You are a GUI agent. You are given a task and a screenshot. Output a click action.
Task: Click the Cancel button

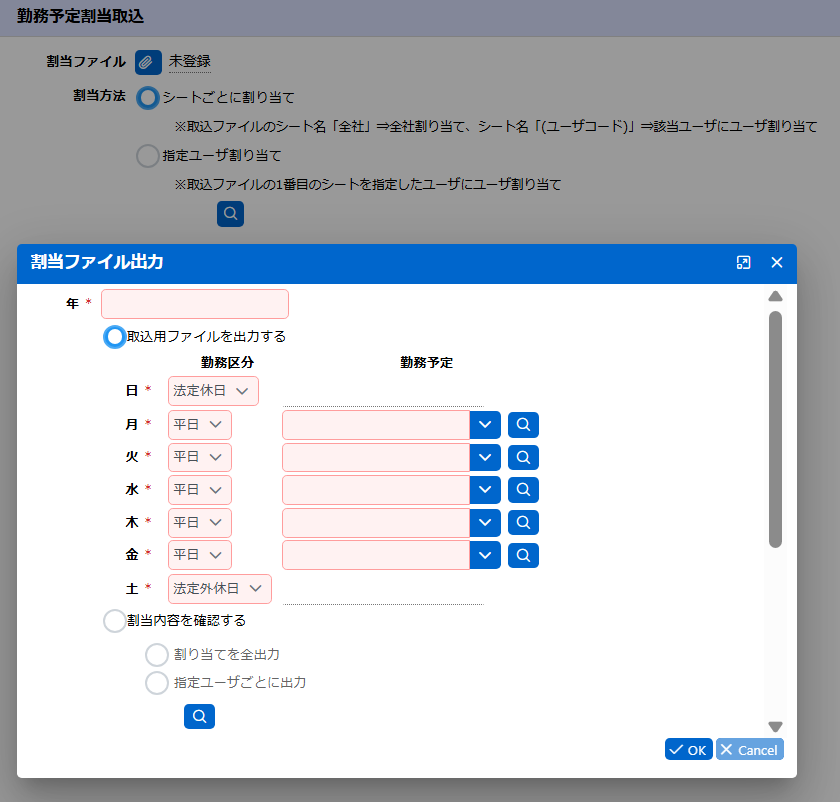click(x=749, y=749)
